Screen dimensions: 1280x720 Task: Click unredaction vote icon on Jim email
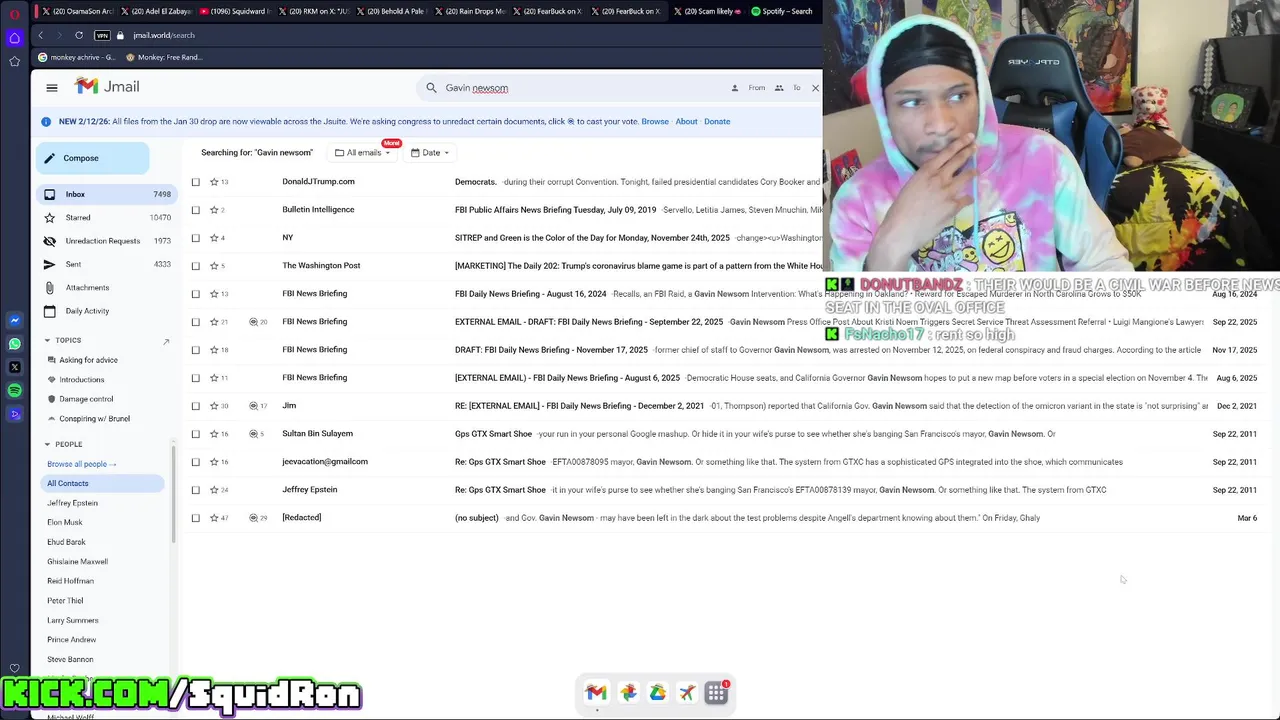tap(253, 406)
